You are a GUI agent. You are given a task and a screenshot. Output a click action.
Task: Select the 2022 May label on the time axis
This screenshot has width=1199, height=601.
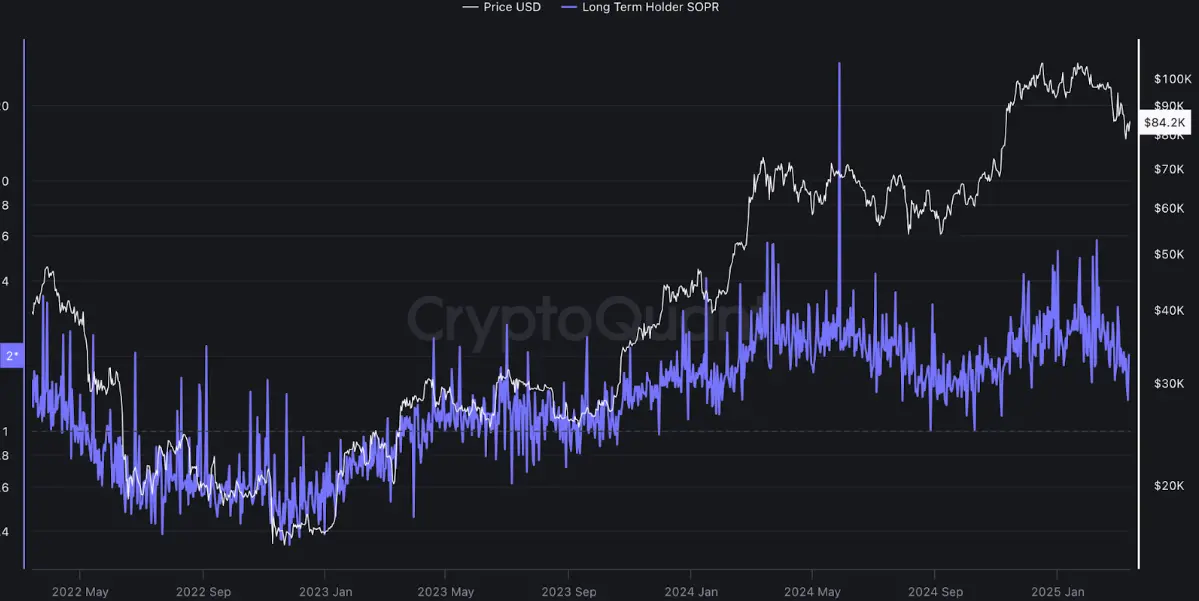[x=81, y=591]
